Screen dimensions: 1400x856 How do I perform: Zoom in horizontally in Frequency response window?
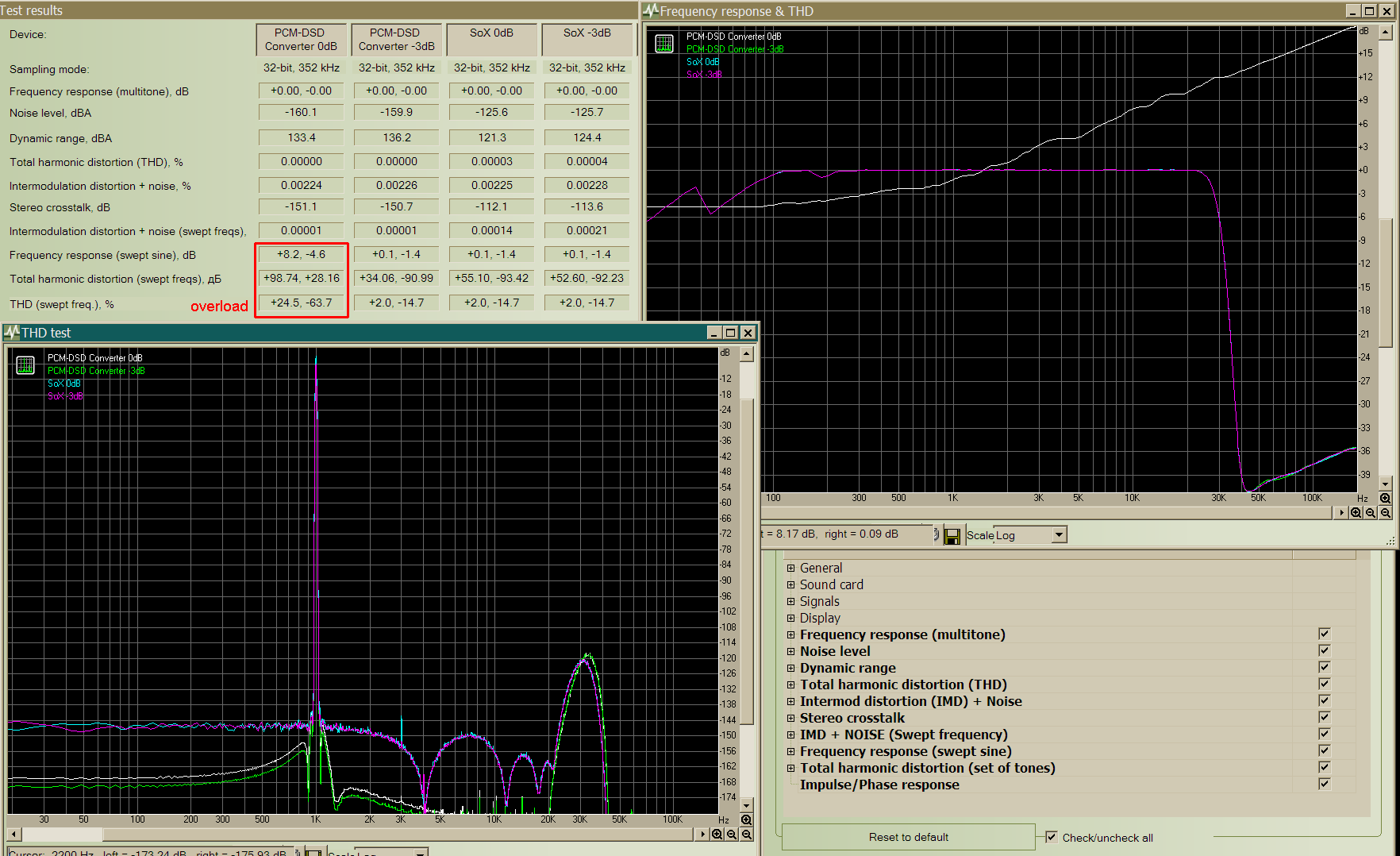(x=1356, y=513)
